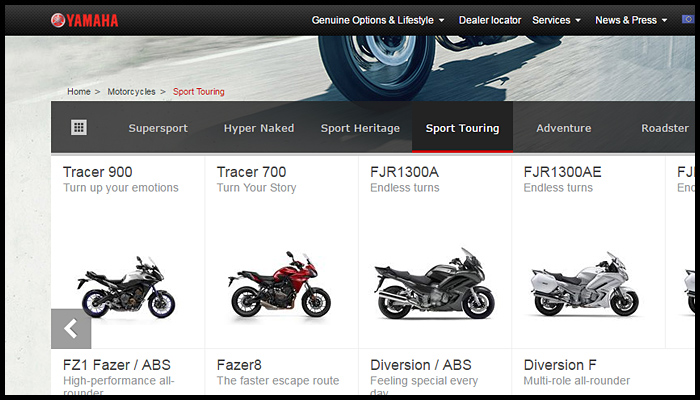700x400 pixels.
Task: Click the FJR1300A motorcycle image
Action: click(x=434, y=283)
